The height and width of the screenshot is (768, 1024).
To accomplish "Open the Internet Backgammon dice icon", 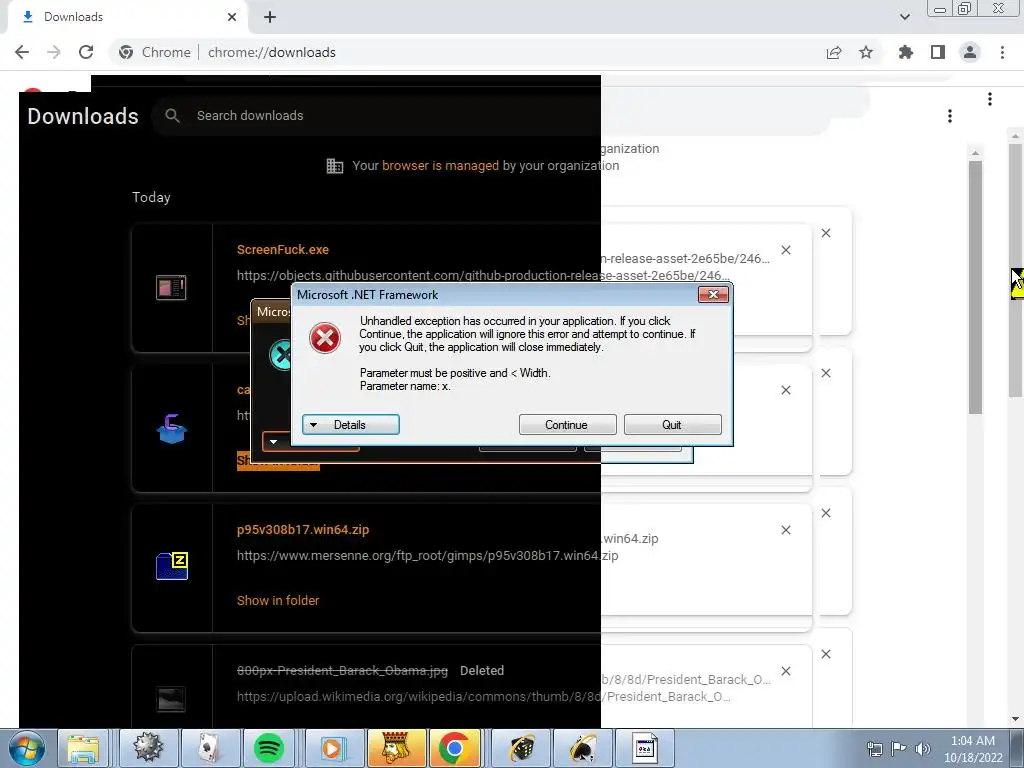I will click(521, 748).
